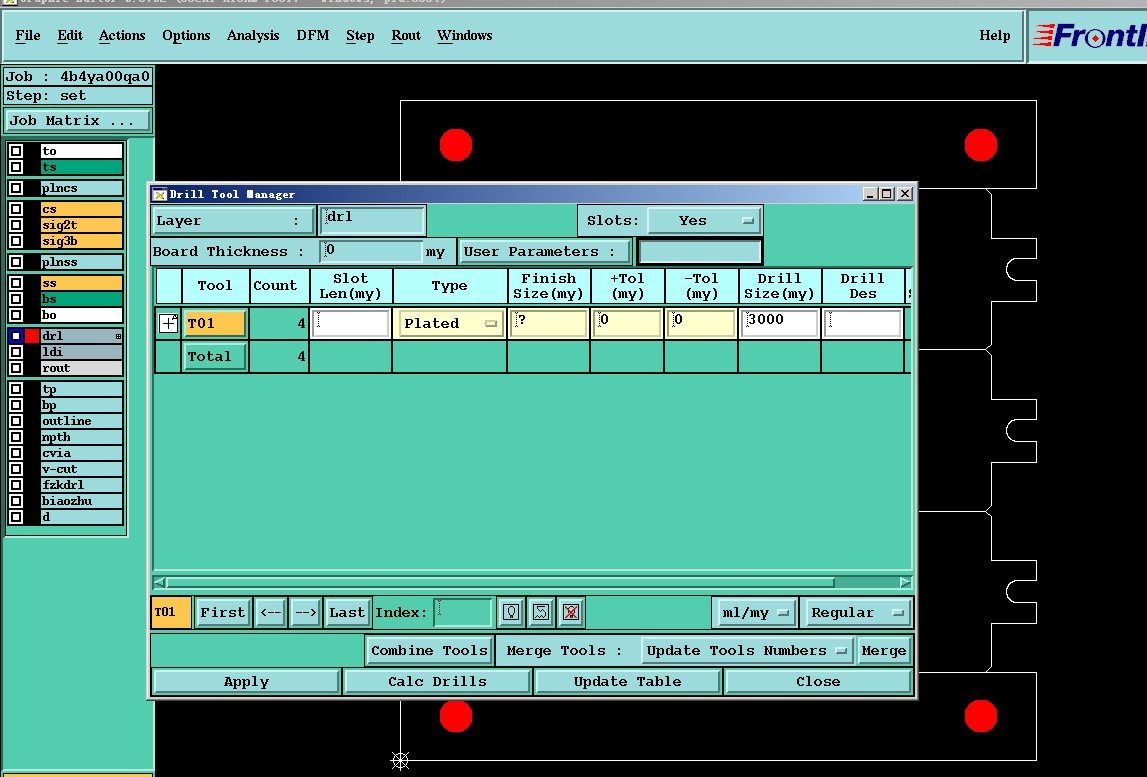
Task: Click the small icon right of drl layer
Action: click(118, 337)
